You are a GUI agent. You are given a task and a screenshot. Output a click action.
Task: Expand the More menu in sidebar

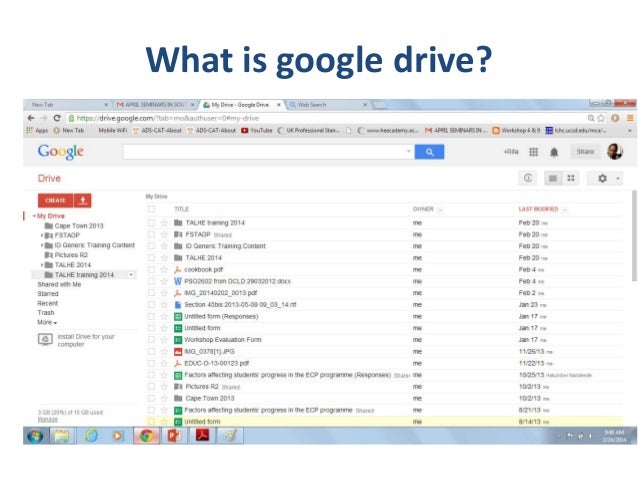tap(47, 322)
